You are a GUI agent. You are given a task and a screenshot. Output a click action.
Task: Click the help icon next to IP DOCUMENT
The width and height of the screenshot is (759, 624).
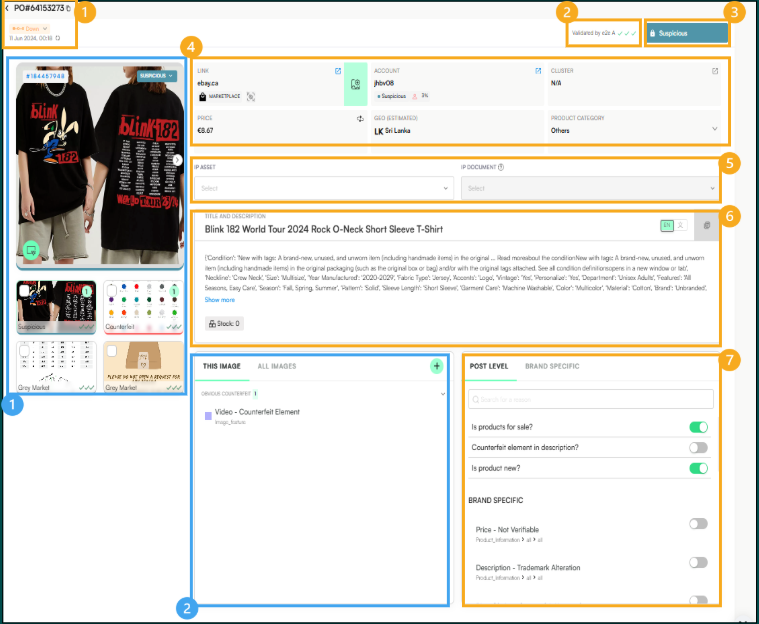pos(501,167)
